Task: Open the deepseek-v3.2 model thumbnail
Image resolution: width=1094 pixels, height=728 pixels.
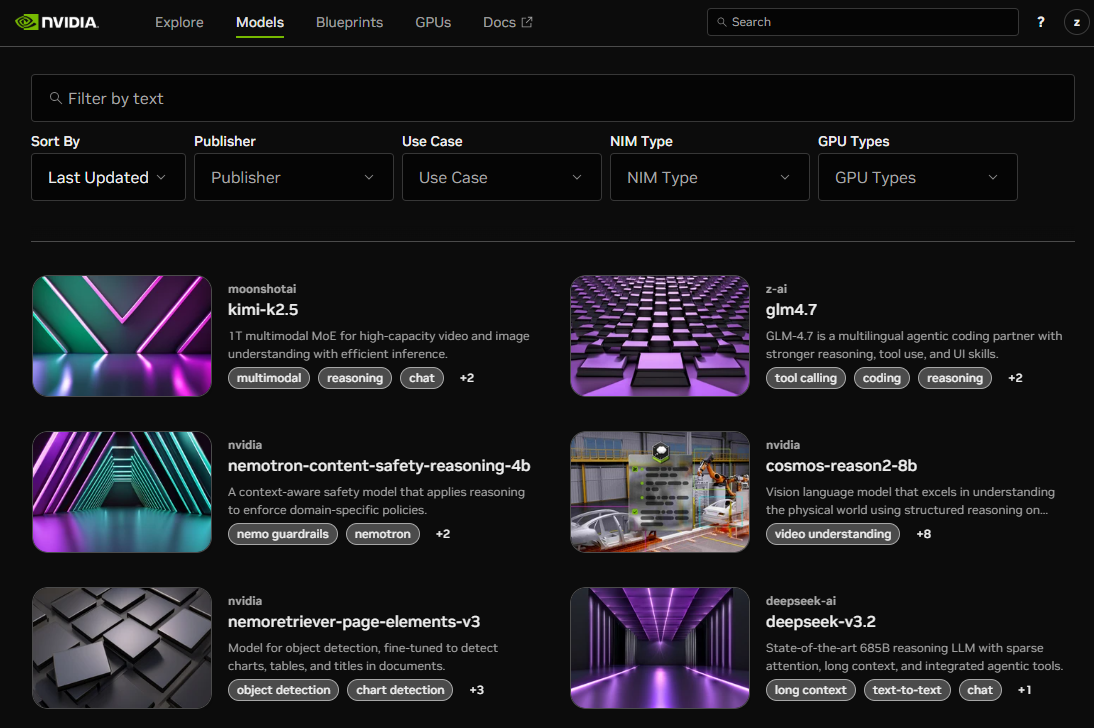Action: pos(659,648)
